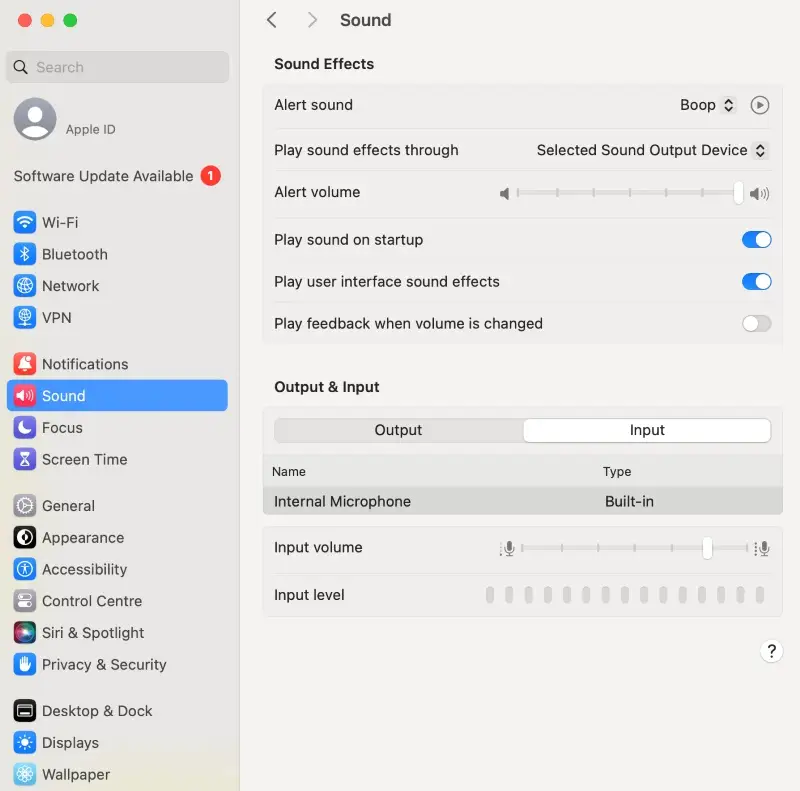Switch to the Output tab
Image resolution: width=800 pixels, height=791 pixels.
(x=397, y=430)
